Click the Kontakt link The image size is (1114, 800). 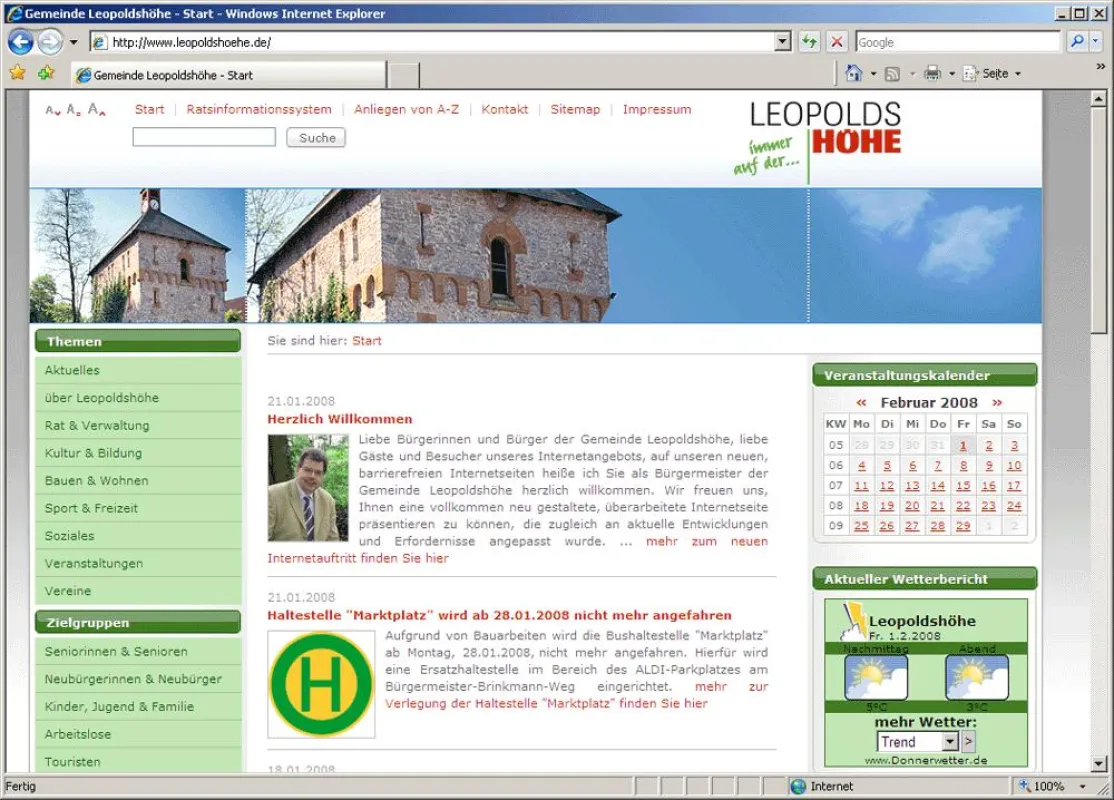(x=504, y=109)
